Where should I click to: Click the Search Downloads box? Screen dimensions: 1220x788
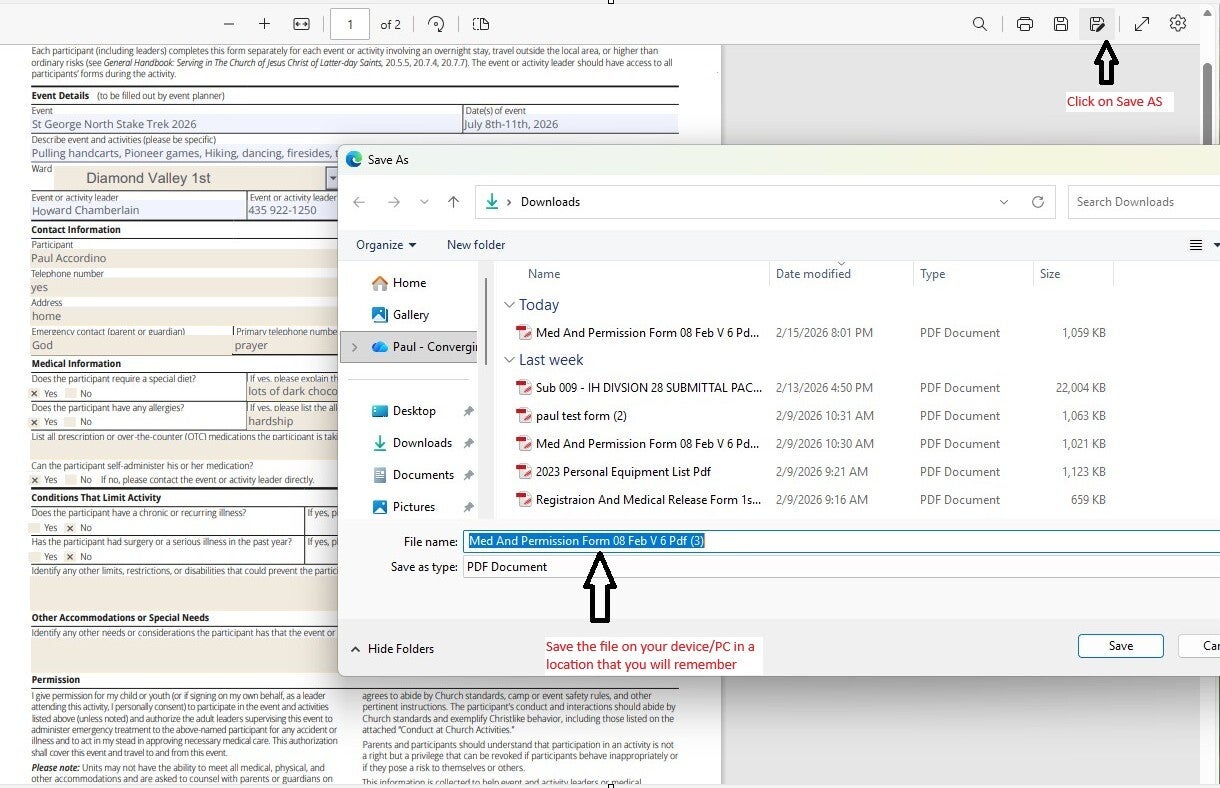1143,202
